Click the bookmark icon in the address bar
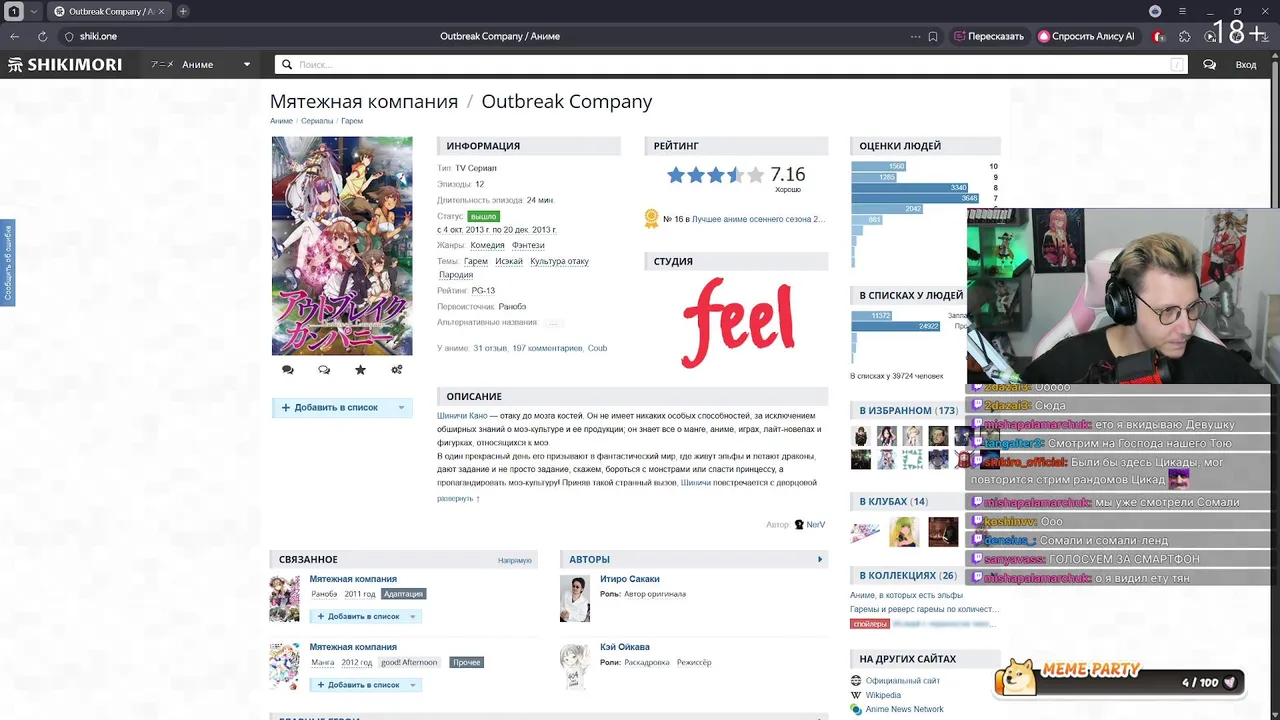The image size is (1280, 720). (x=933, y=36)
